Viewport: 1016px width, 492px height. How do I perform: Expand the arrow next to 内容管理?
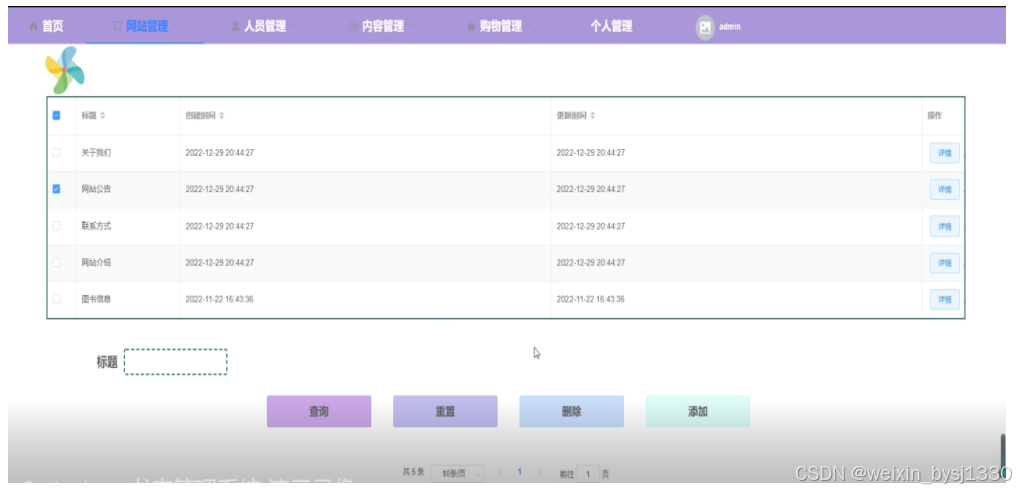(x=411, y=26)
